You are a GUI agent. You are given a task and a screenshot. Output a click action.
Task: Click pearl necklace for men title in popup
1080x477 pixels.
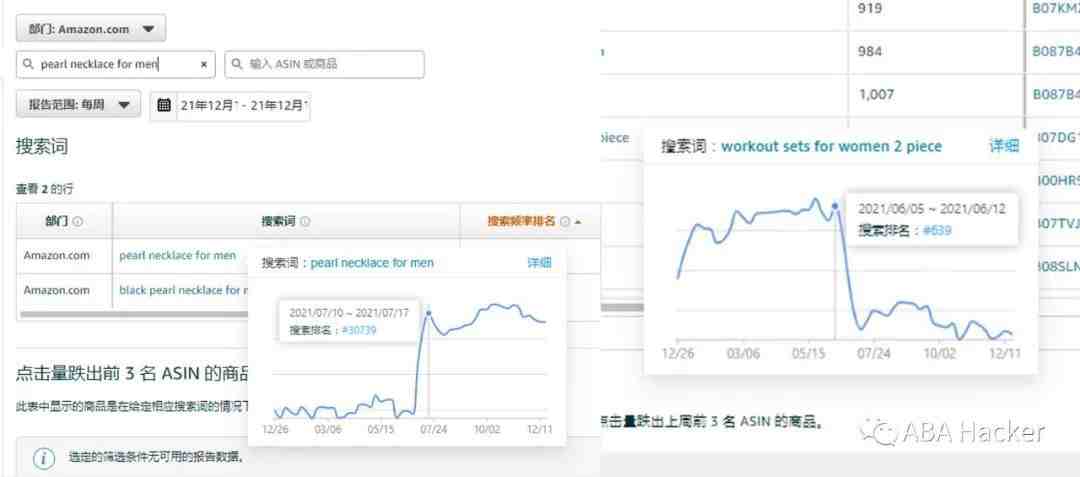[x=372, y=262]
